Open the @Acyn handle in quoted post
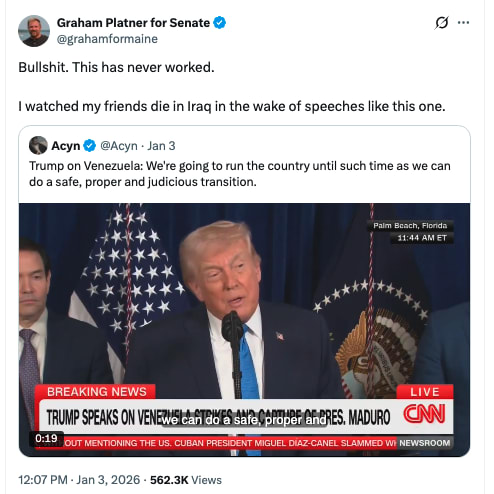The width and height of the screenshot is (494, 494). (x=119, y=146)
